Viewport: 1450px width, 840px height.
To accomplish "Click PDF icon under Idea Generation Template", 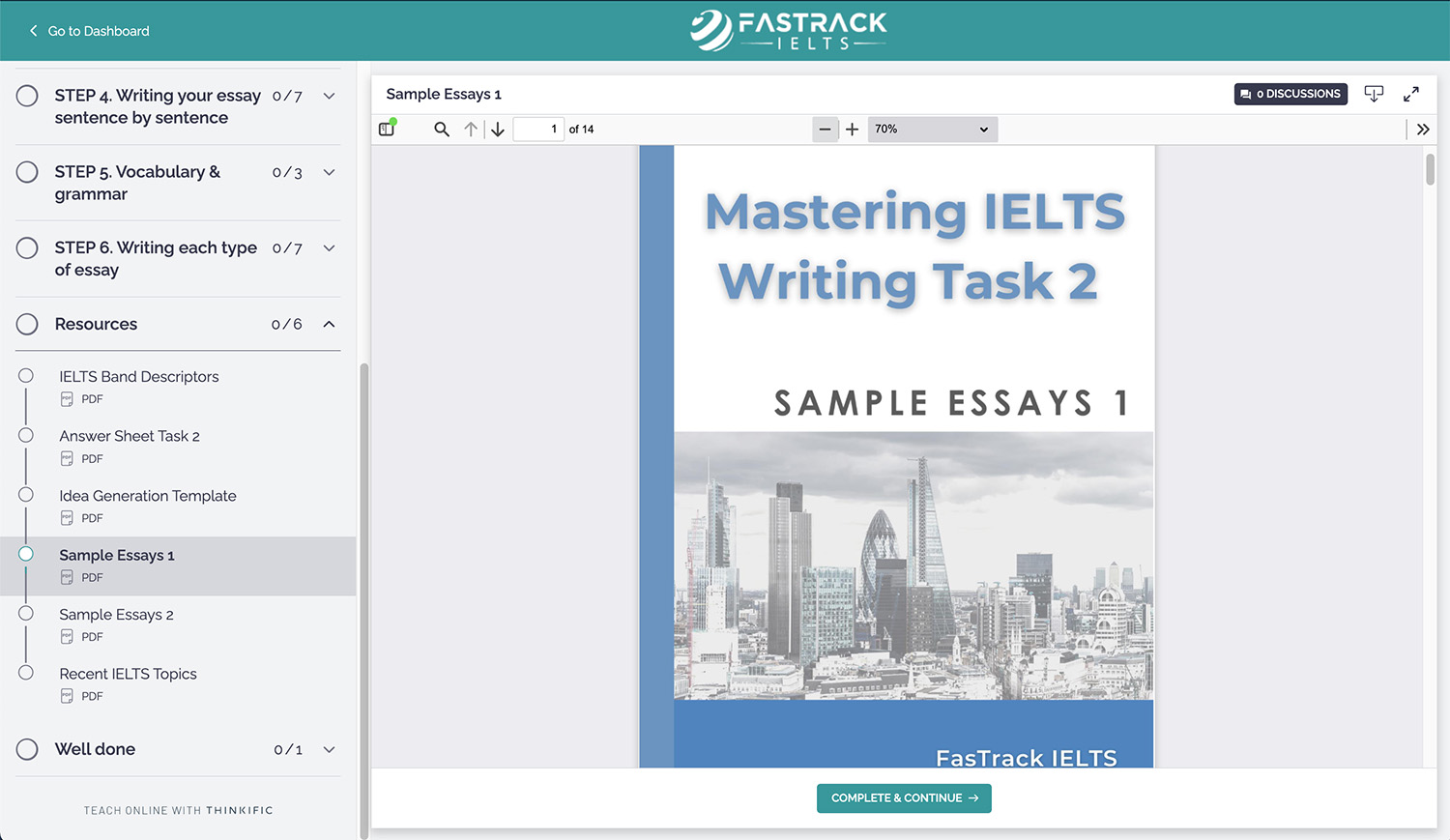I will (67, 518).
